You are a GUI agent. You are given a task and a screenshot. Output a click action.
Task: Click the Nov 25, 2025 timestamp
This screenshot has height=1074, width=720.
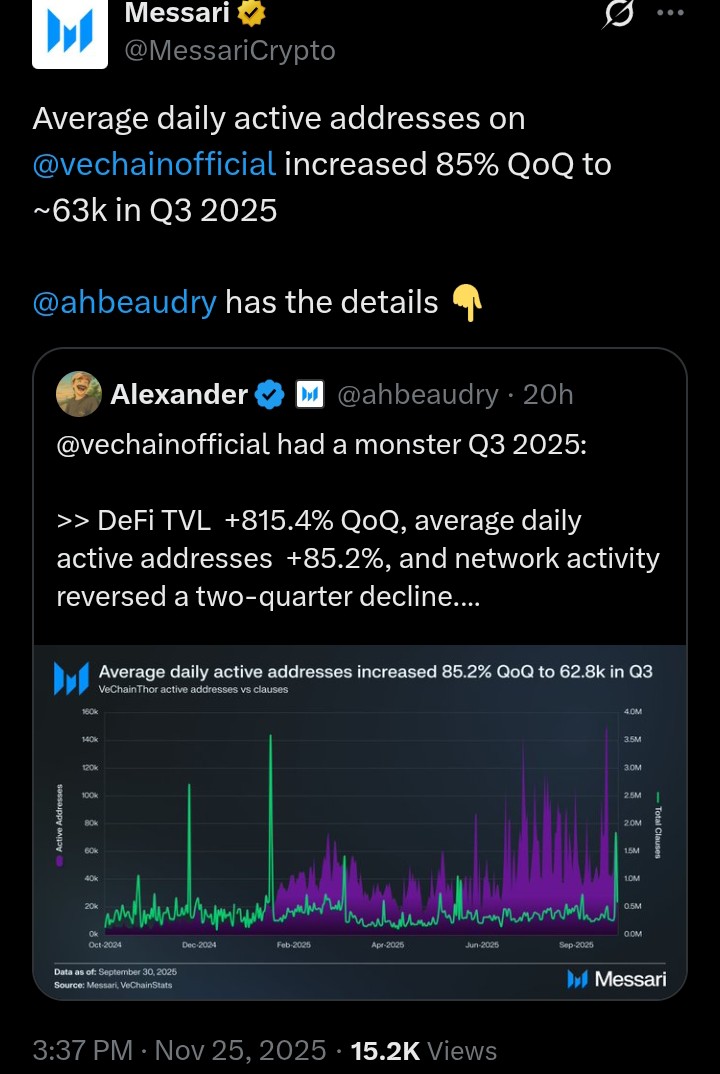click(230, 1051)
